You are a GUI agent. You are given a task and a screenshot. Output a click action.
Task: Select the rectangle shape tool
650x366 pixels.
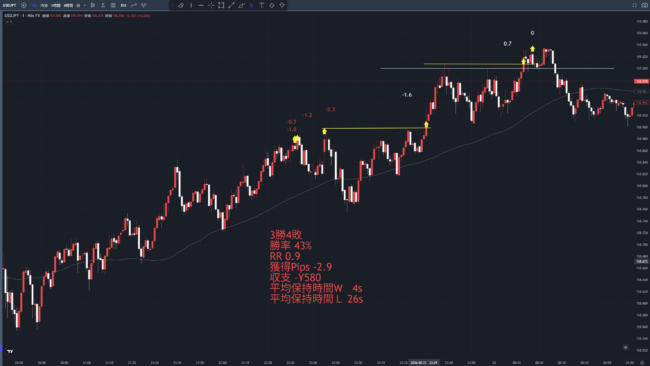pos(221,5)
